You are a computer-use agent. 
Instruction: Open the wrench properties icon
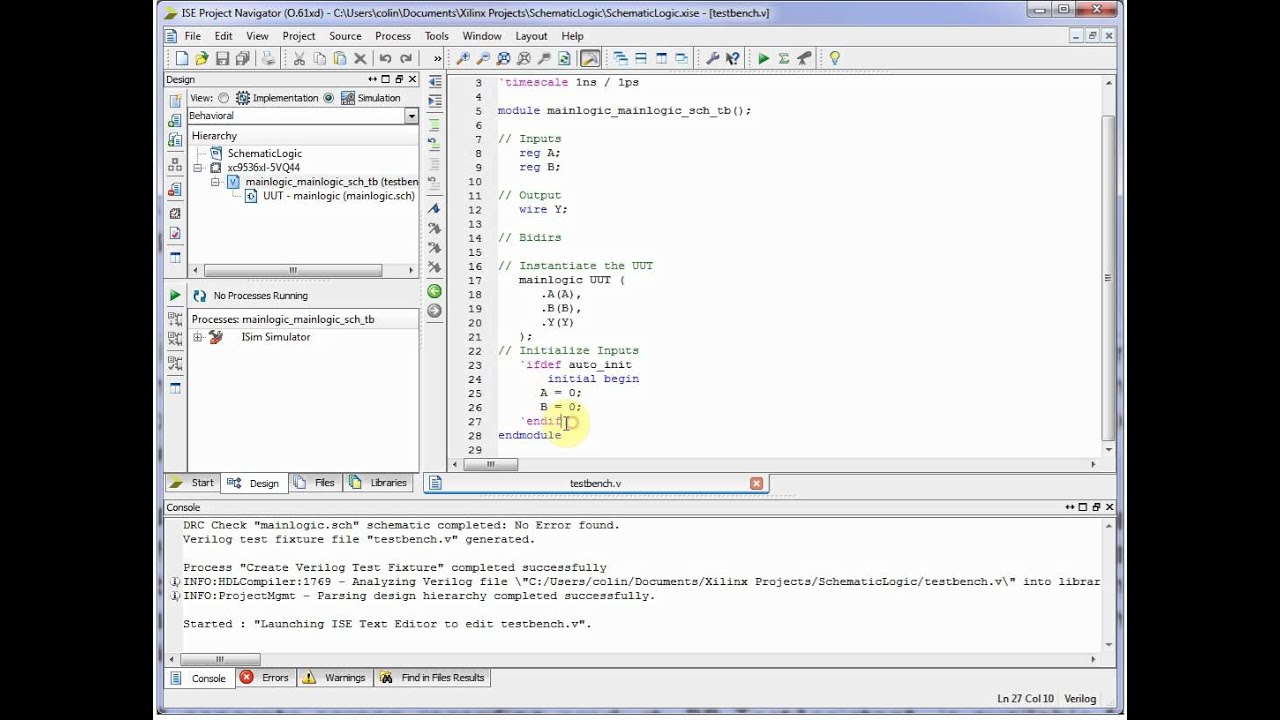click(713, 59)
